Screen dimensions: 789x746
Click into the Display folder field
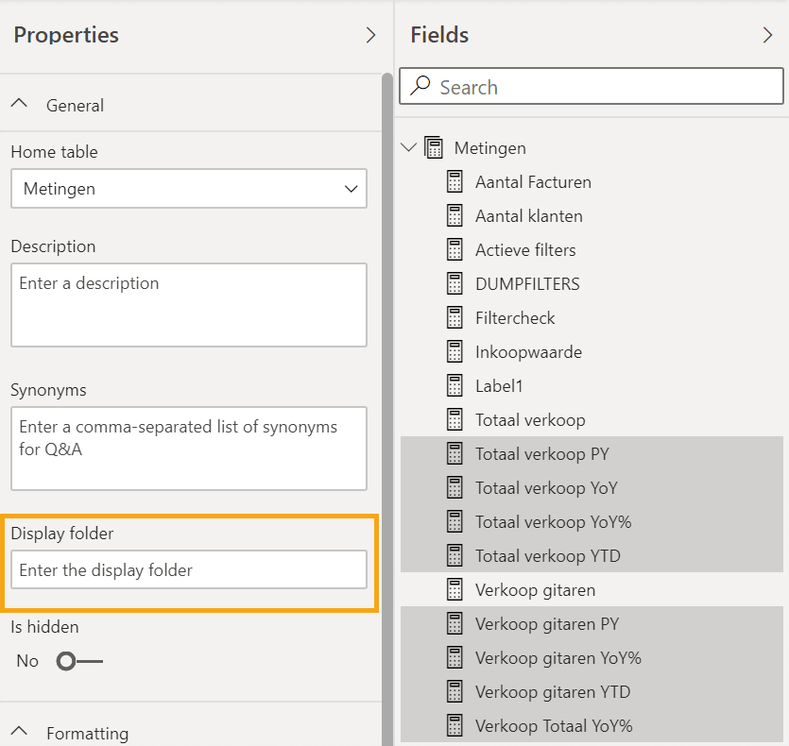tap(189, 570)
